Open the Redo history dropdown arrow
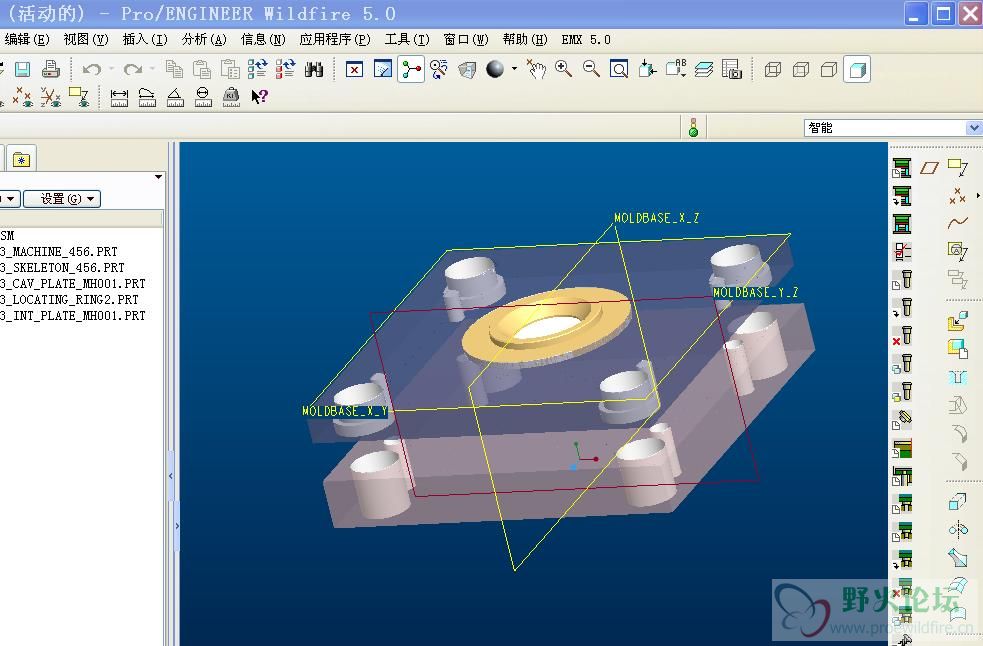Viewport: 983px width, 646px height. click(x=152, y=68)
